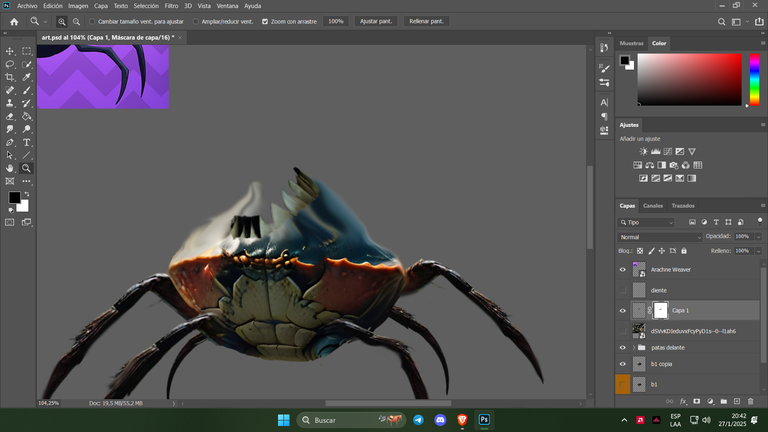Viewport: 768px width, 432px height.
Task: Open the Normal blend mode dropdown
Action: [x=659, y=237]
